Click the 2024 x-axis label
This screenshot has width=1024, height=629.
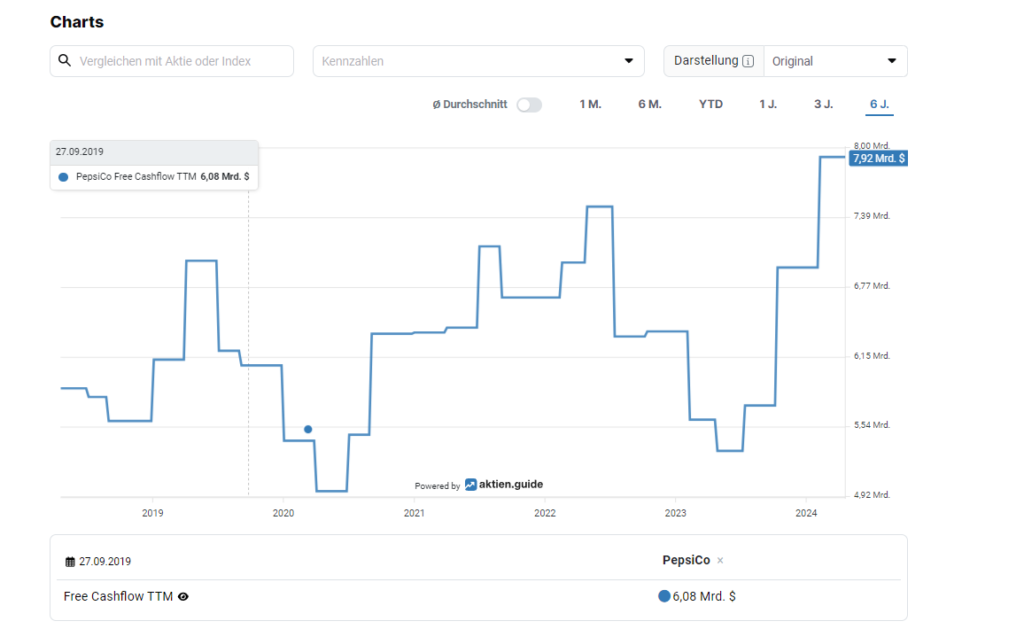(806, 513)
